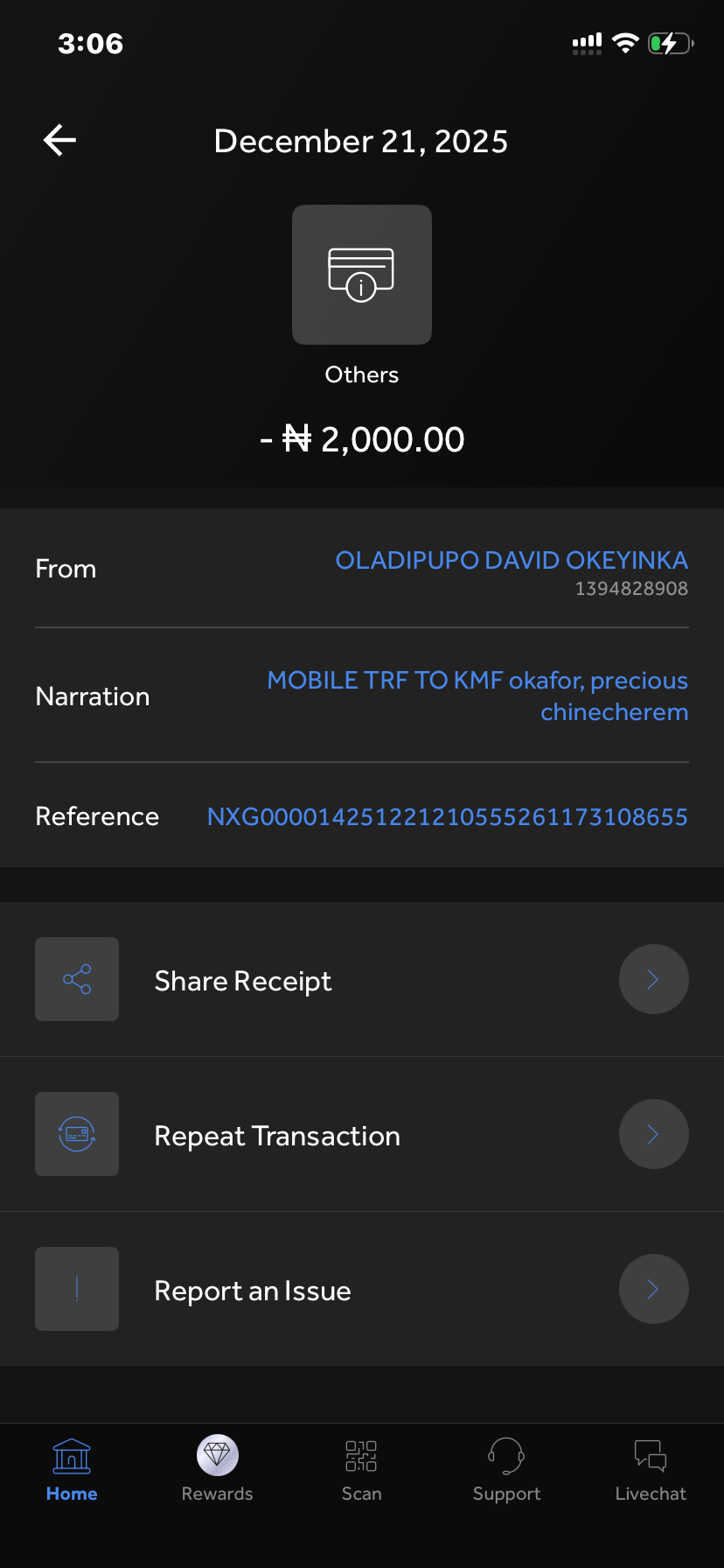Tap the NXG transaction reference number
The width and height of the screenshot is (724, 1568).
pos(447,816)
